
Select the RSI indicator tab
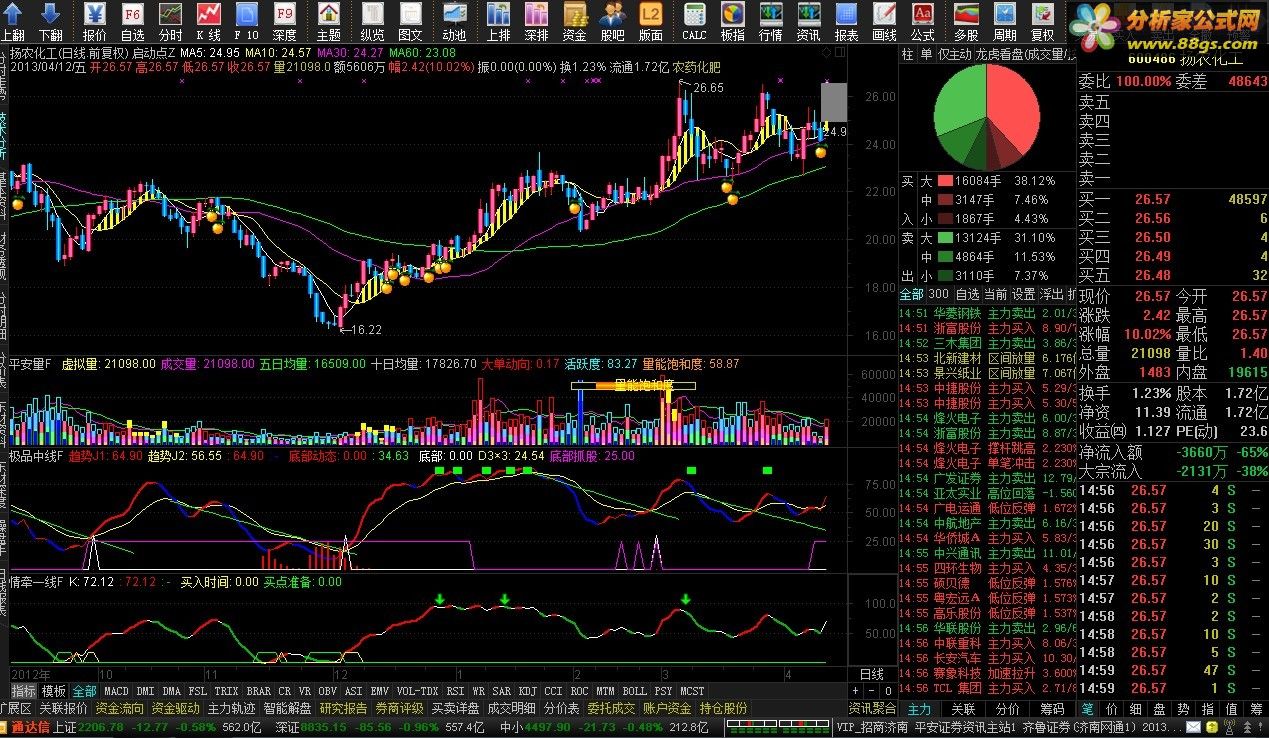tap(455, 691)
